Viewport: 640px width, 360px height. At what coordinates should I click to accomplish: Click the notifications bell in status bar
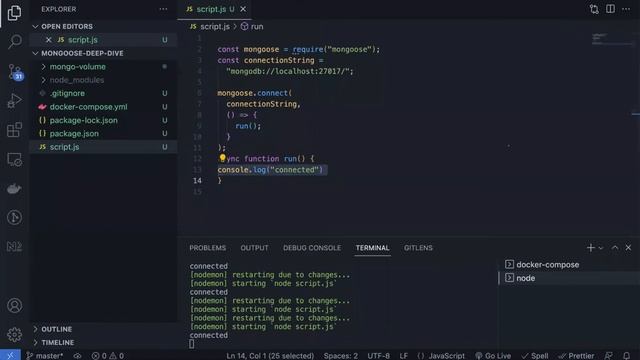627,356
